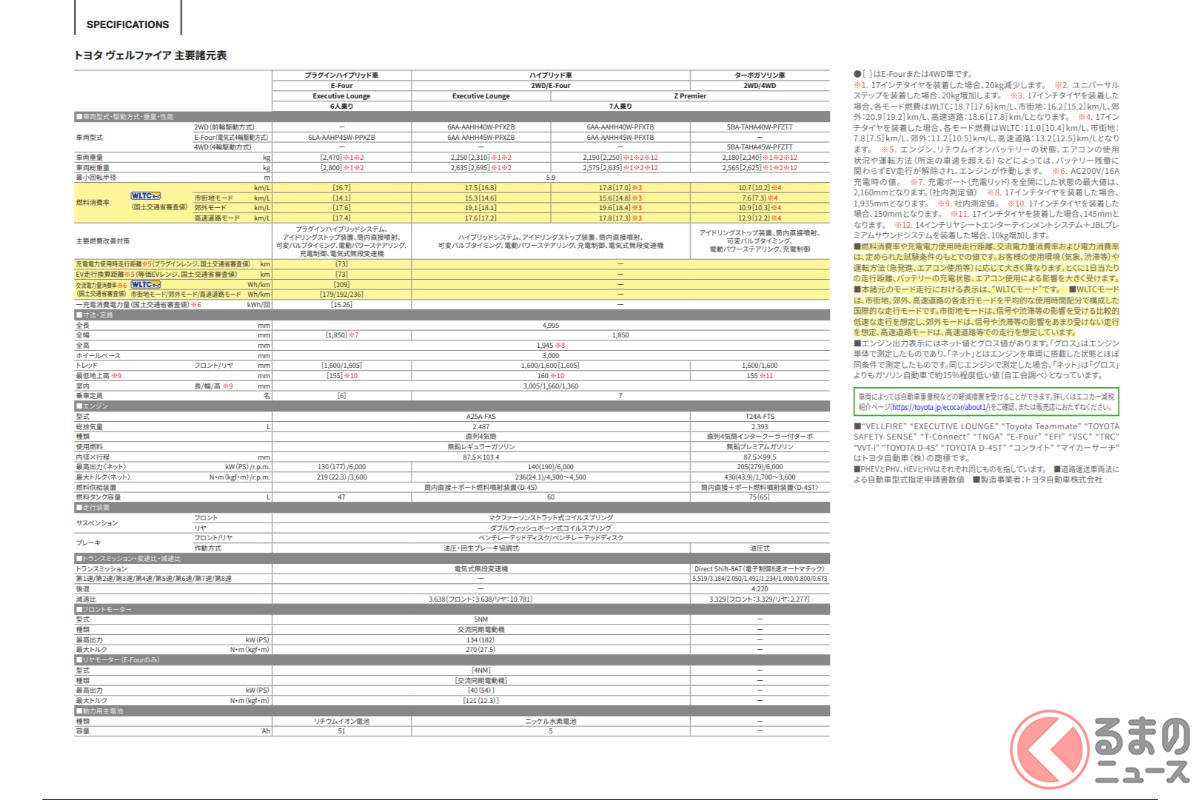Select the SPECIFICATIONS tab label
This screenshot has height=800, width=1200.
point(127,24)
